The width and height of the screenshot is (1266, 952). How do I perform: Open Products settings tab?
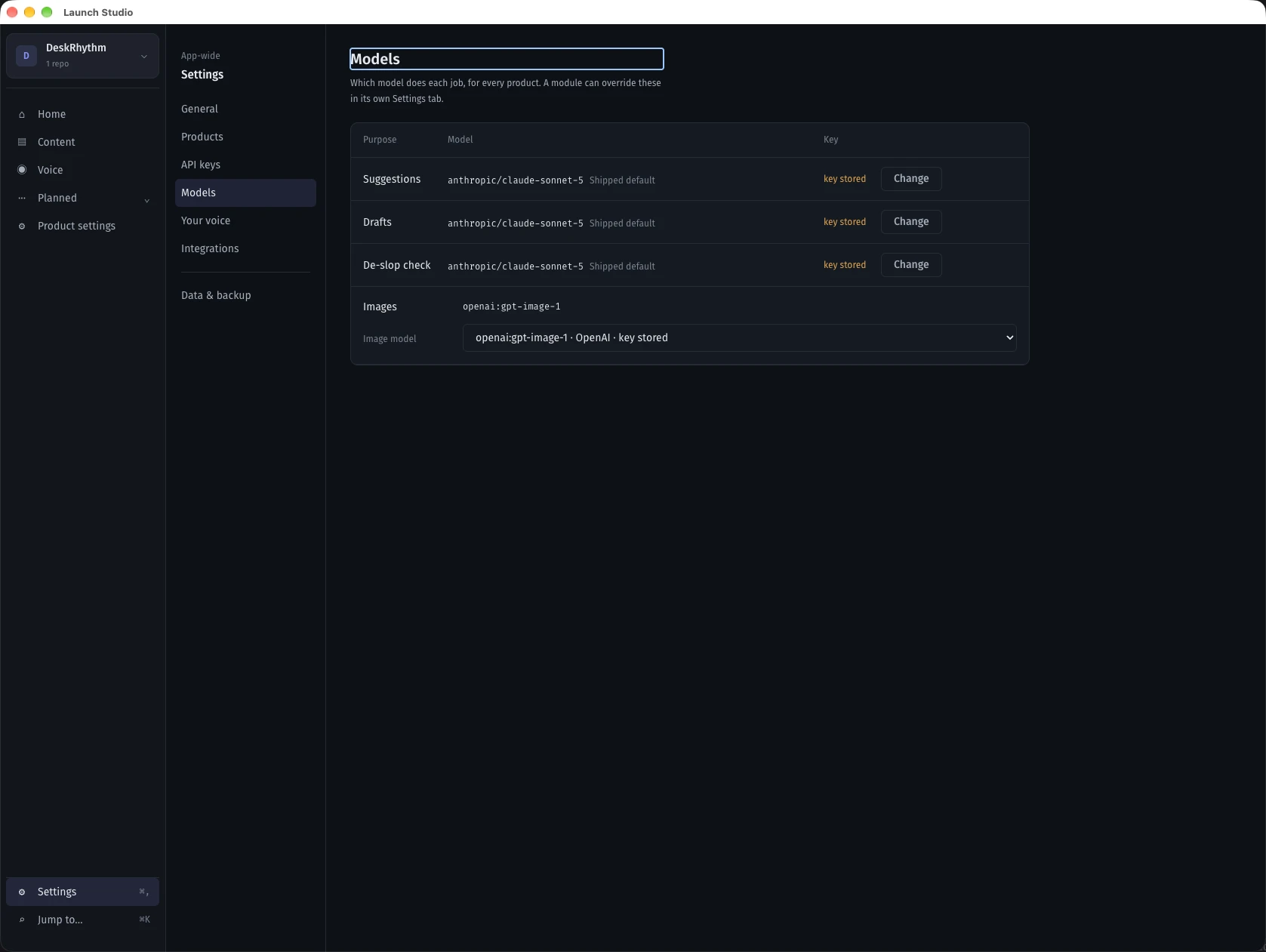[245, 137]
